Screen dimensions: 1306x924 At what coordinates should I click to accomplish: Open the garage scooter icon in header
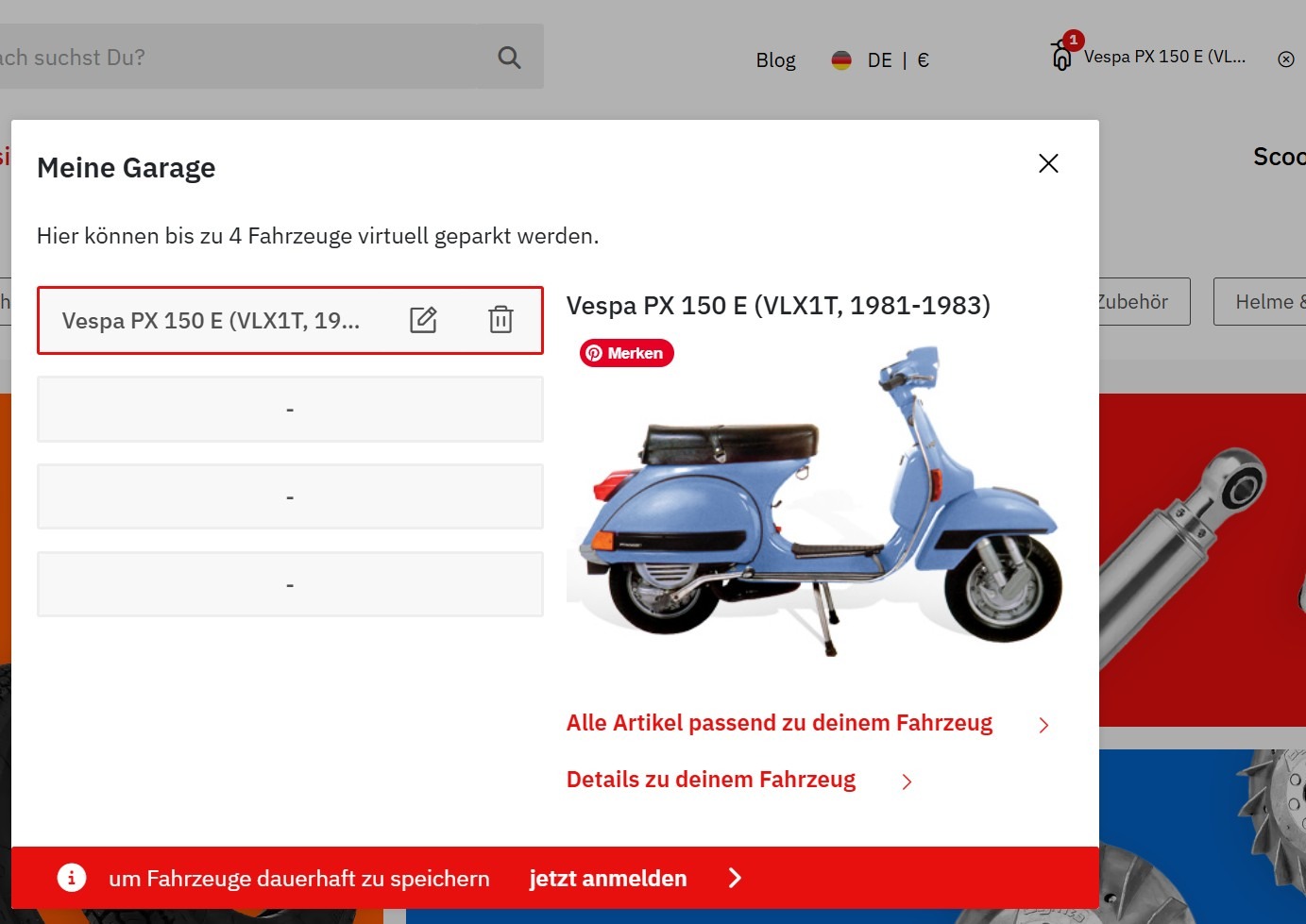[1061, 56]
